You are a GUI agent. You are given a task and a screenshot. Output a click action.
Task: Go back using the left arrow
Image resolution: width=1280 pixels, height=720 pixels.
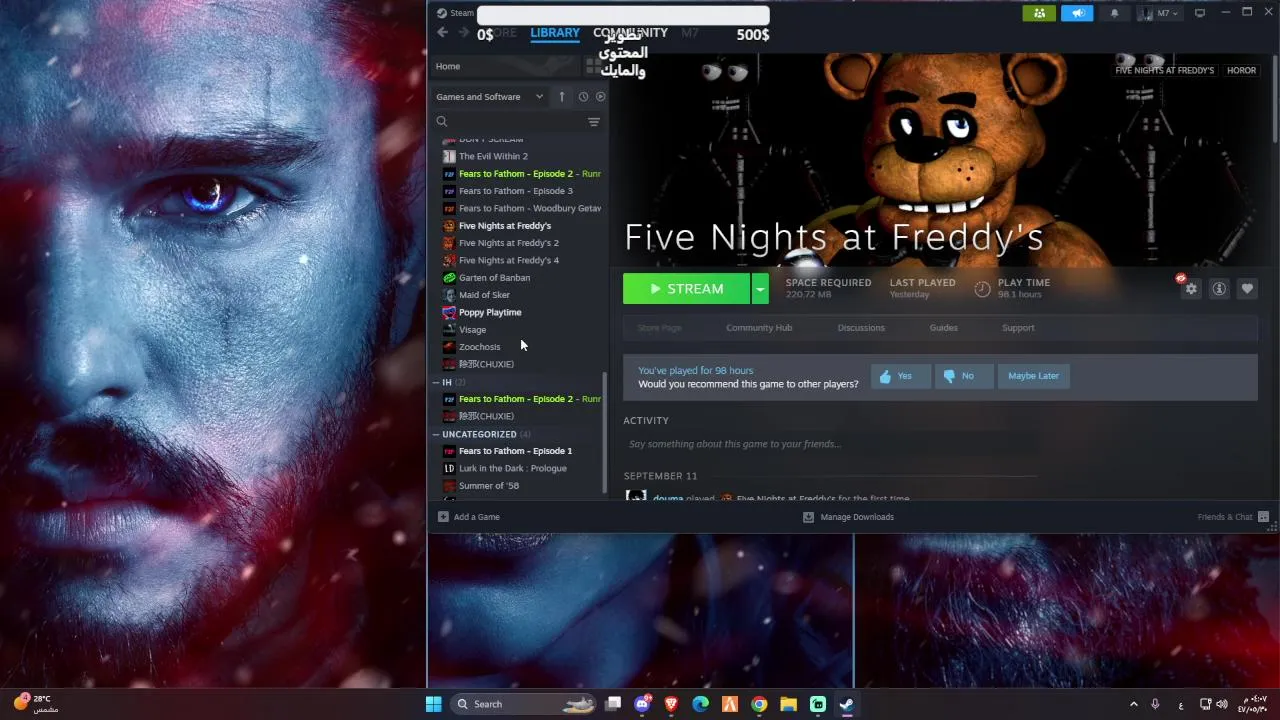tap(442, 33)
